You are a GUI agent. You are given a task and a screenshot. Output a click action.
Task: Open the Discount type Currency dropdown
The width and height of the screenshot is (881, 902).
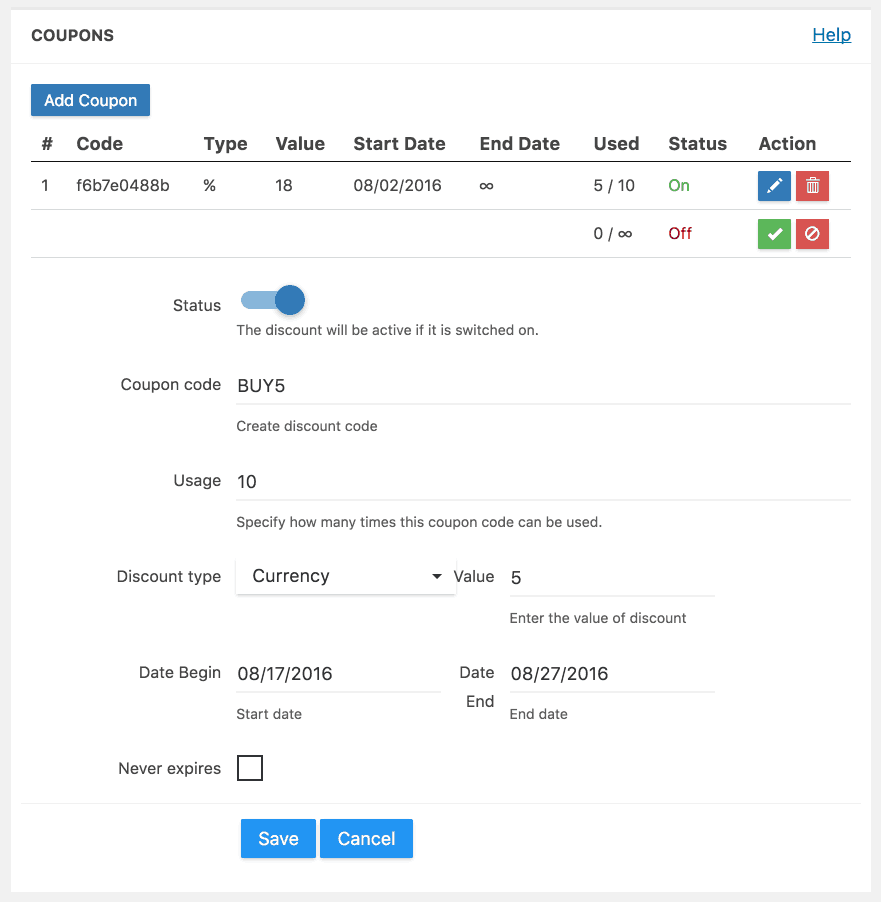[346, 576]
